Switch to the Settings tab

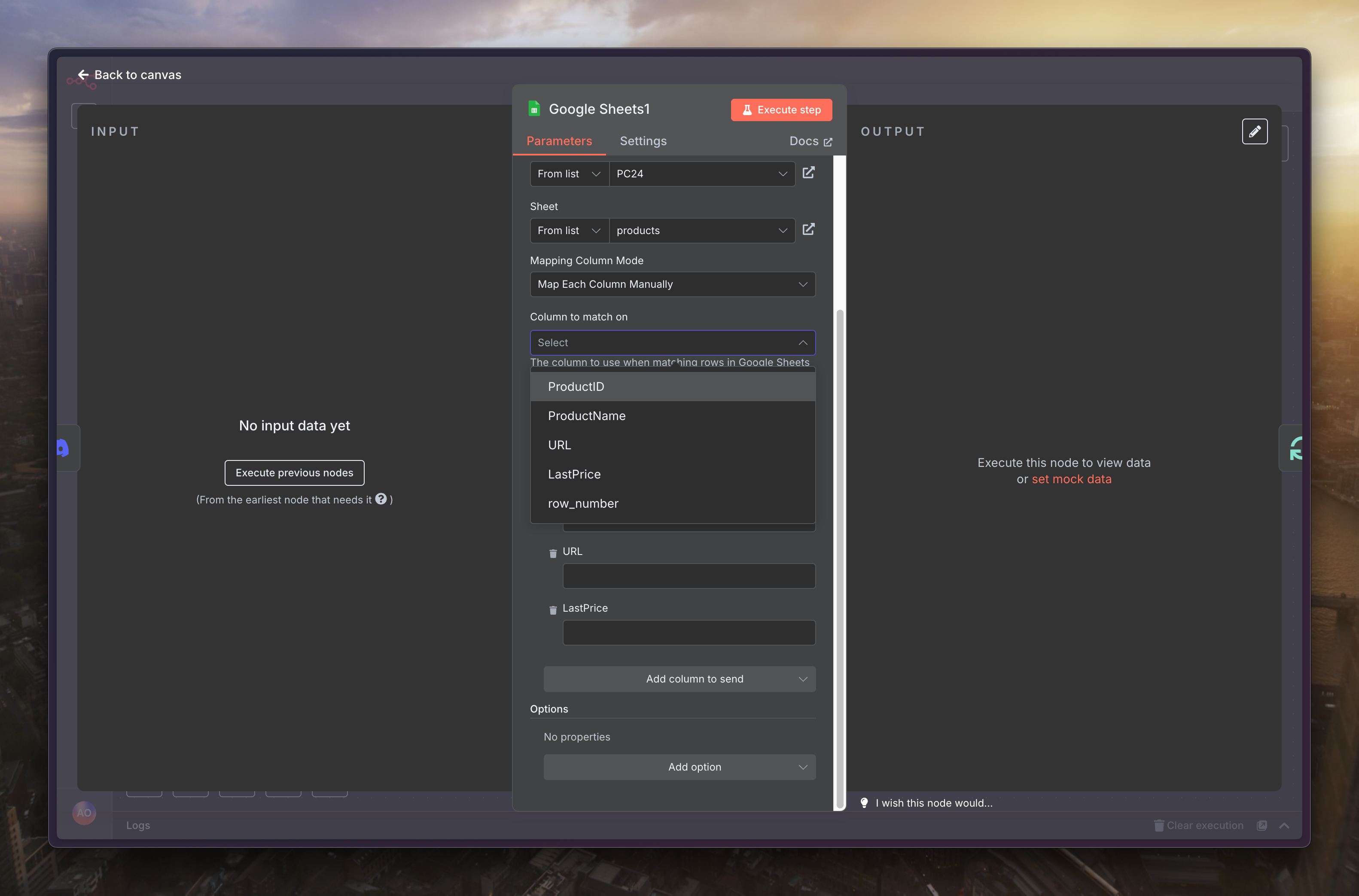(643, 141)
